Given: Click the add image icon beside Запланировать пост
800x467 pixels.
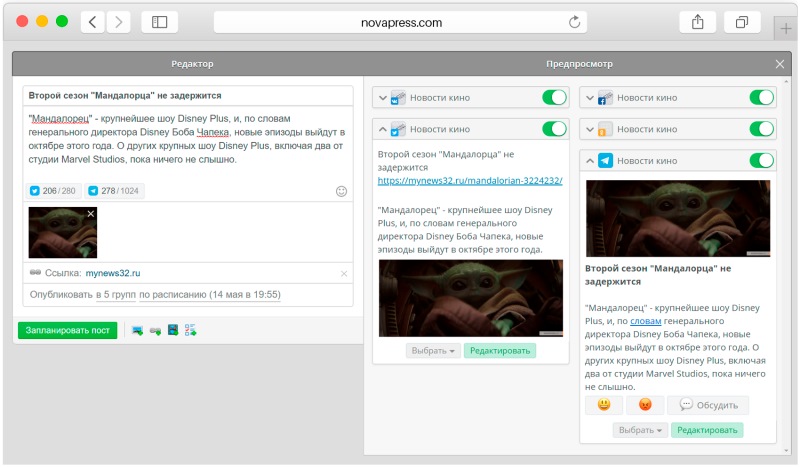Looking at the screenshot, I should [137, 331].
